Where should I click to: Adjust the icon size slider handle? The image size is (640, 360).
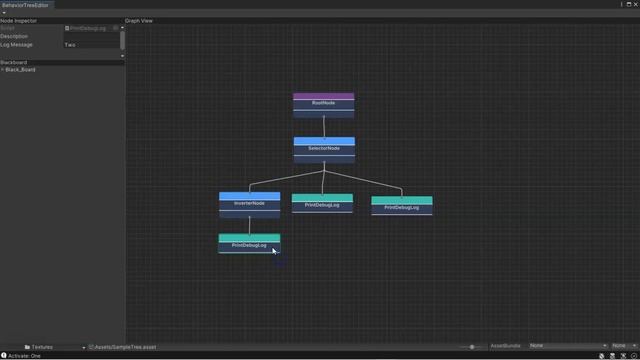(x=472, y=347)
